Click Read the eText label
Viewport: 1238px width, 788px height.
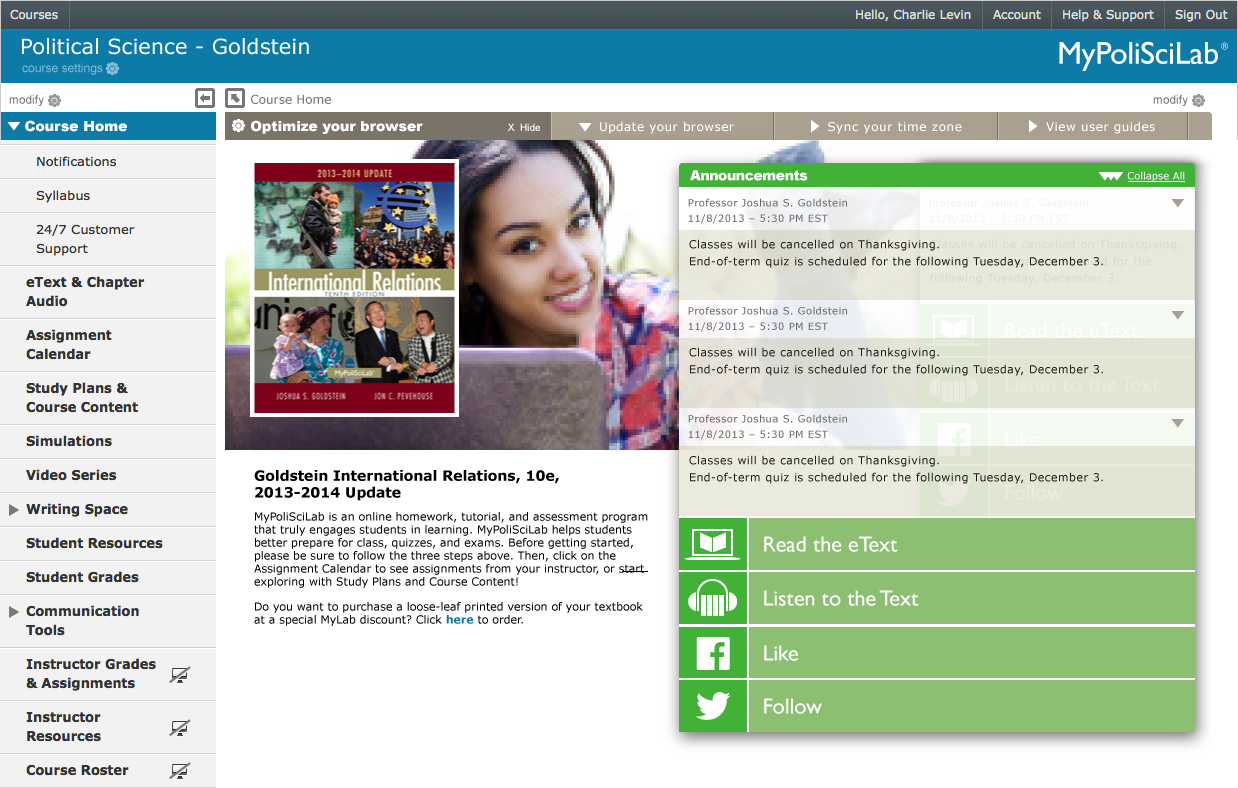(x=830, y=545)
